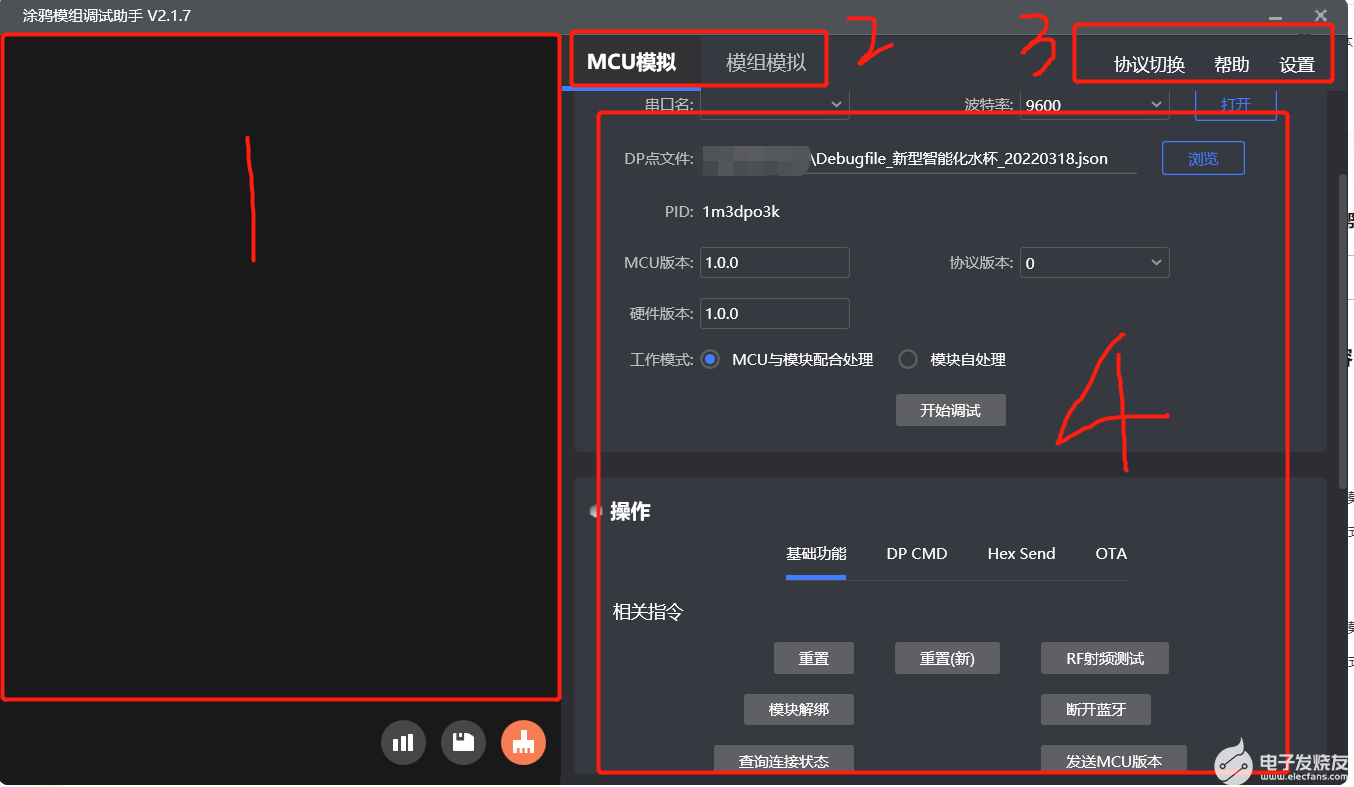Click the right panel vertical scrollbar
The width and height of the screenshot is (1354, 787).
click(x=1343, y=330)
